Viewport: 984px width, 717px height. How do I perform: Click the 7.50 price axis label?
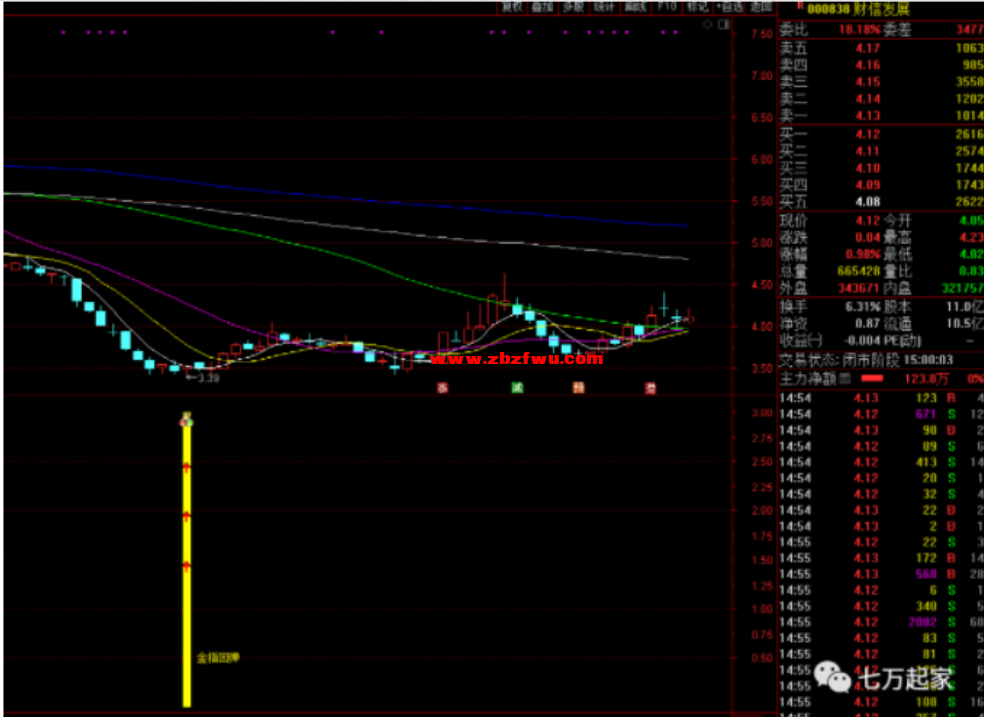click(762, 34)
